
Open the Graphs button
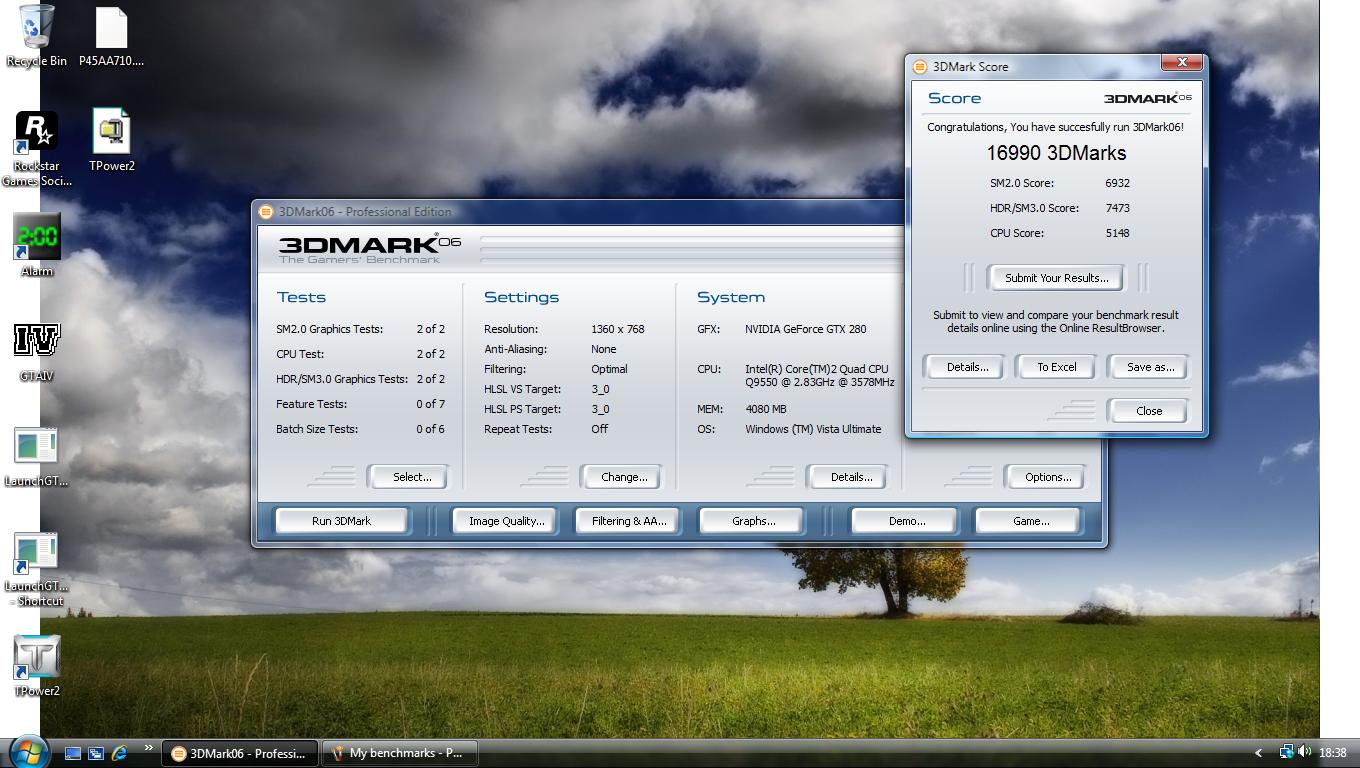[753, 521]
